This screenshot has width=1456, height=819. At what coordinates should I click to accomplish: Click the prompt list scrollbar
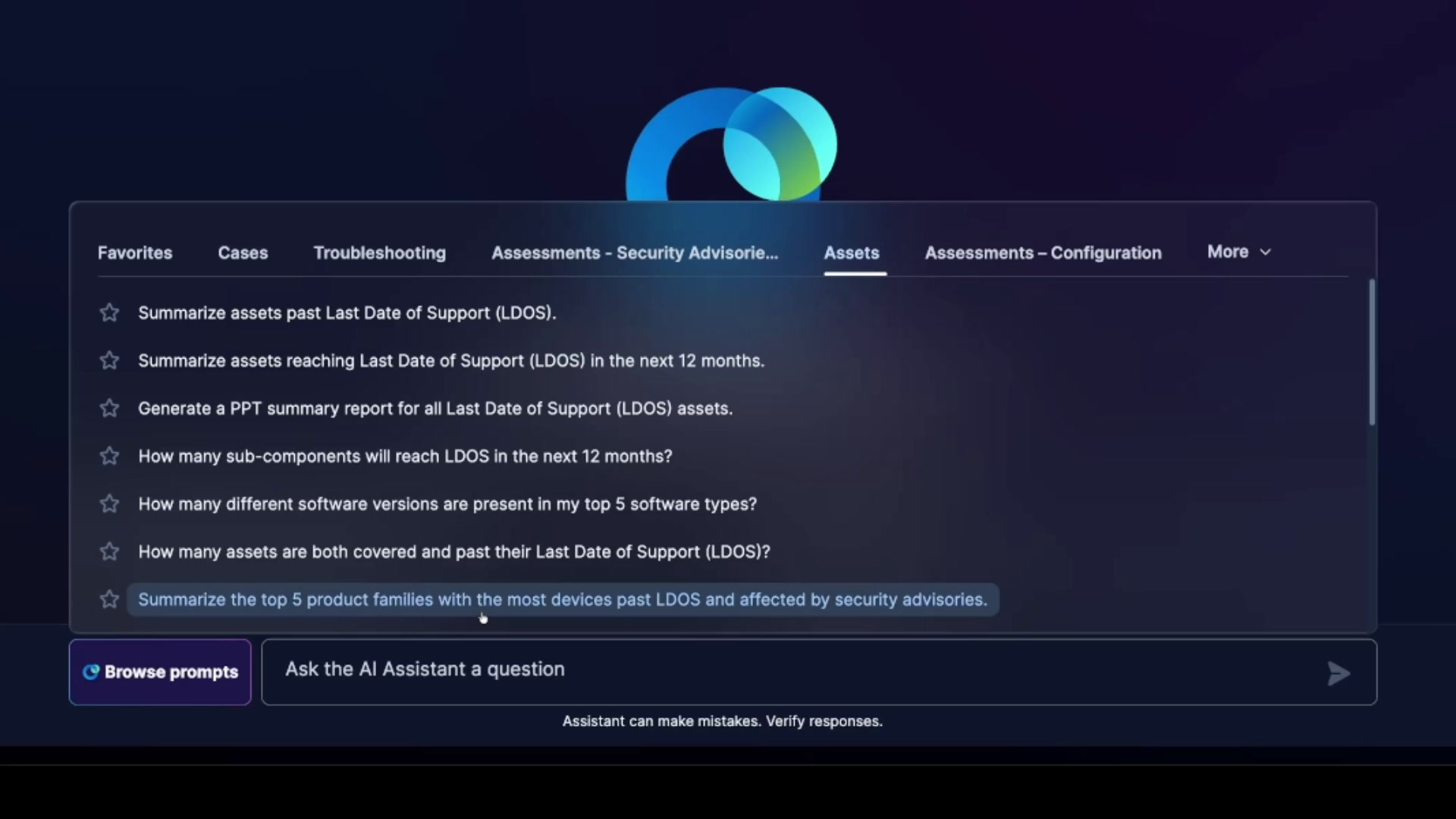pos(1372,353)
